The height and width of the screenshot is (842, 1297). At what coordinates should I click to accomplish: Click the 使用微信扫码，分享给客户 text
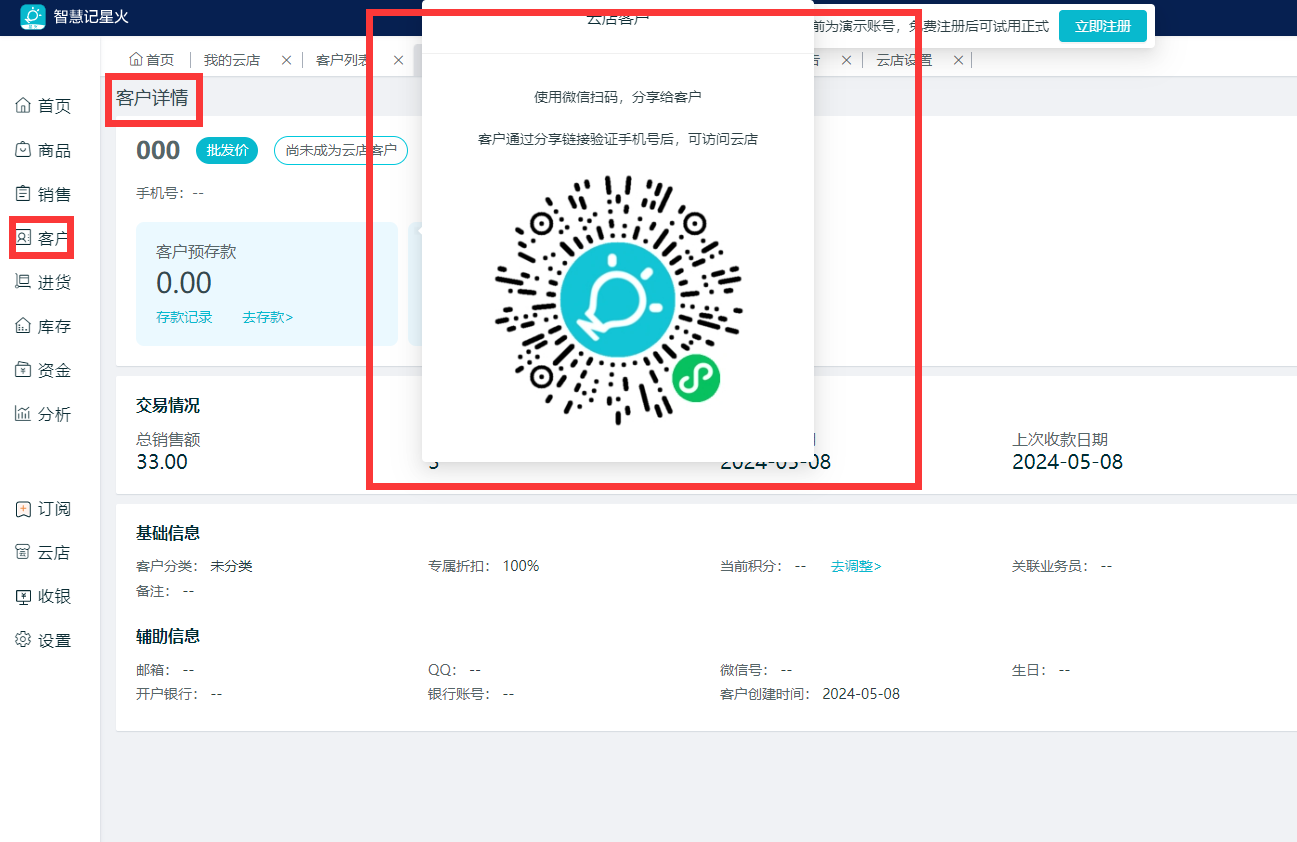click(x=618, y=97)
